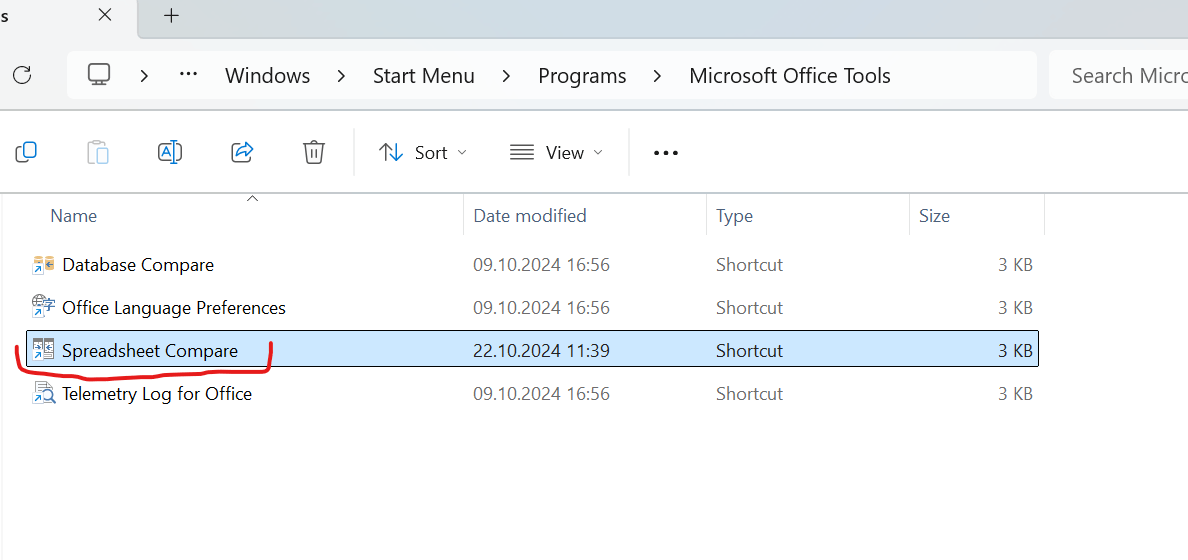1188x560 pixels.
Task: Open the View dropdown
Action: (557, 152)
